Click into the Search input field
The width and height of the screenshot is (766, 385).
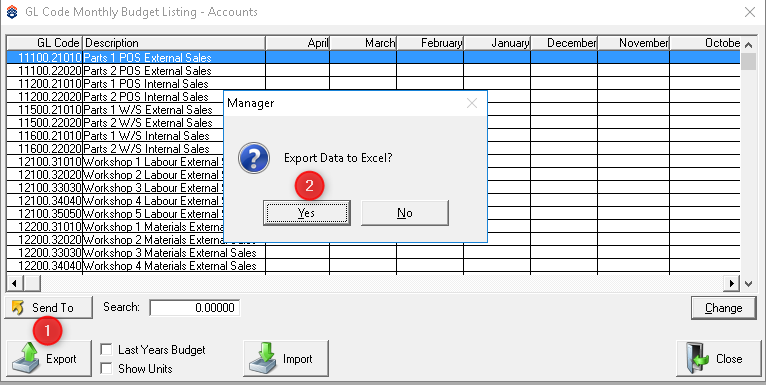coord(194,308)
